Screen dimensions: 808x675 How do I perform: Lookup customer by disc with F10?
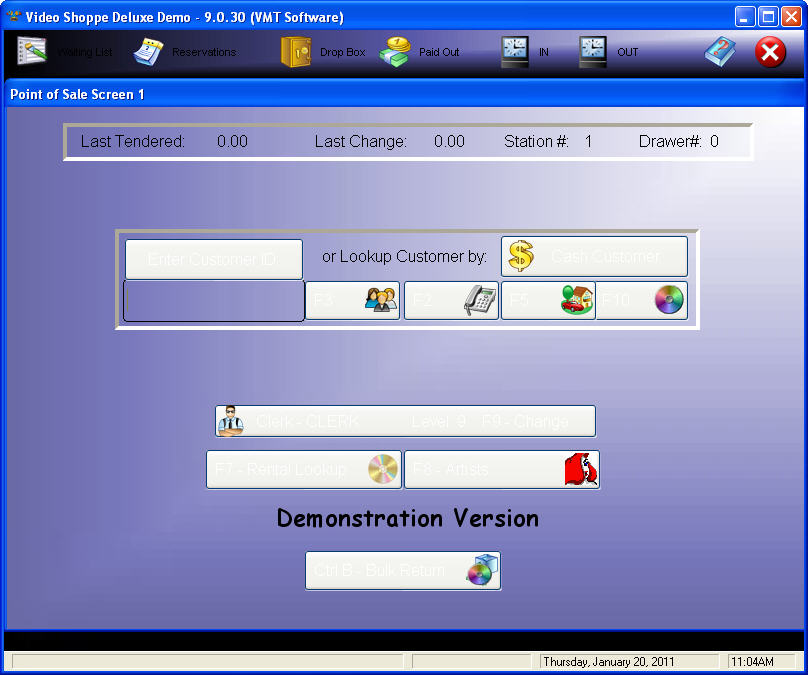coord(642,300)
